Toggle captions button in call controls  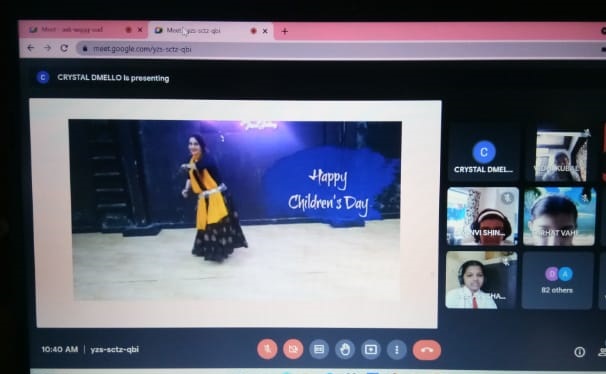(319, 349)
